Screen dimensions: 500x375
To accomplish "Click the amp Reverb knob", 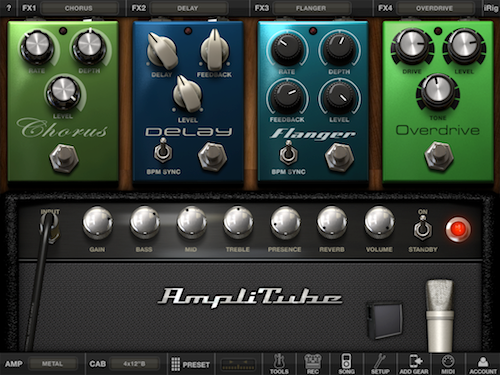I will [x=332, y=223].
